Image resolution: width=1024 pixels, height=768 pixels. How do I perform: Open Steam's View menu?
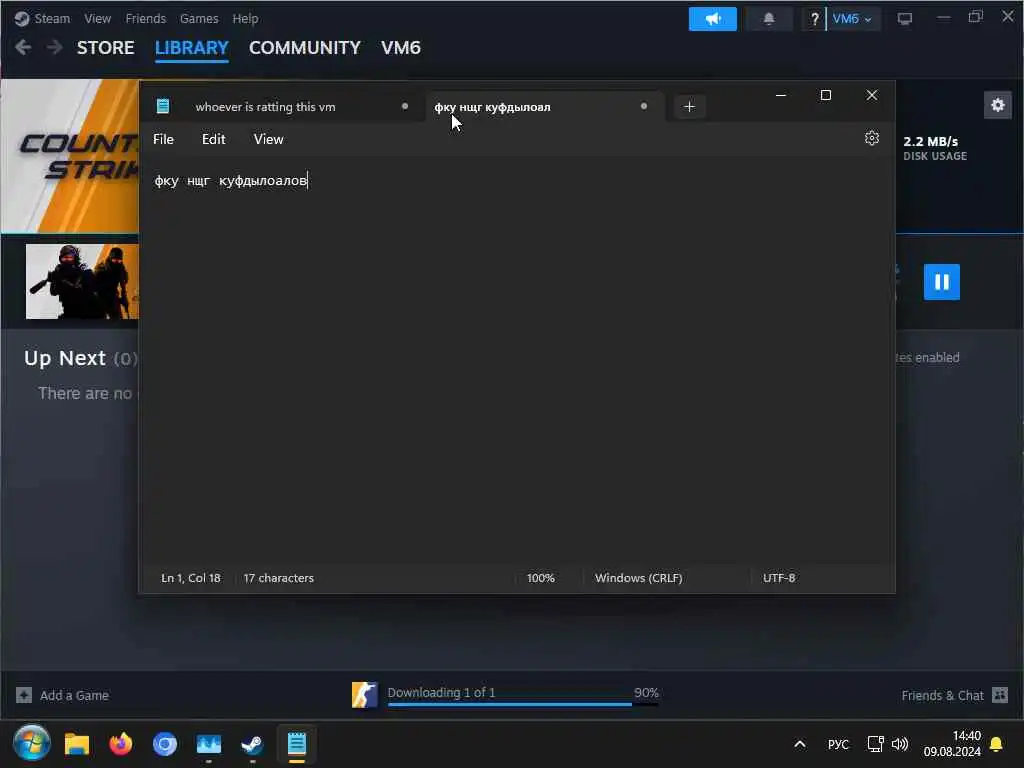[97, 18]
